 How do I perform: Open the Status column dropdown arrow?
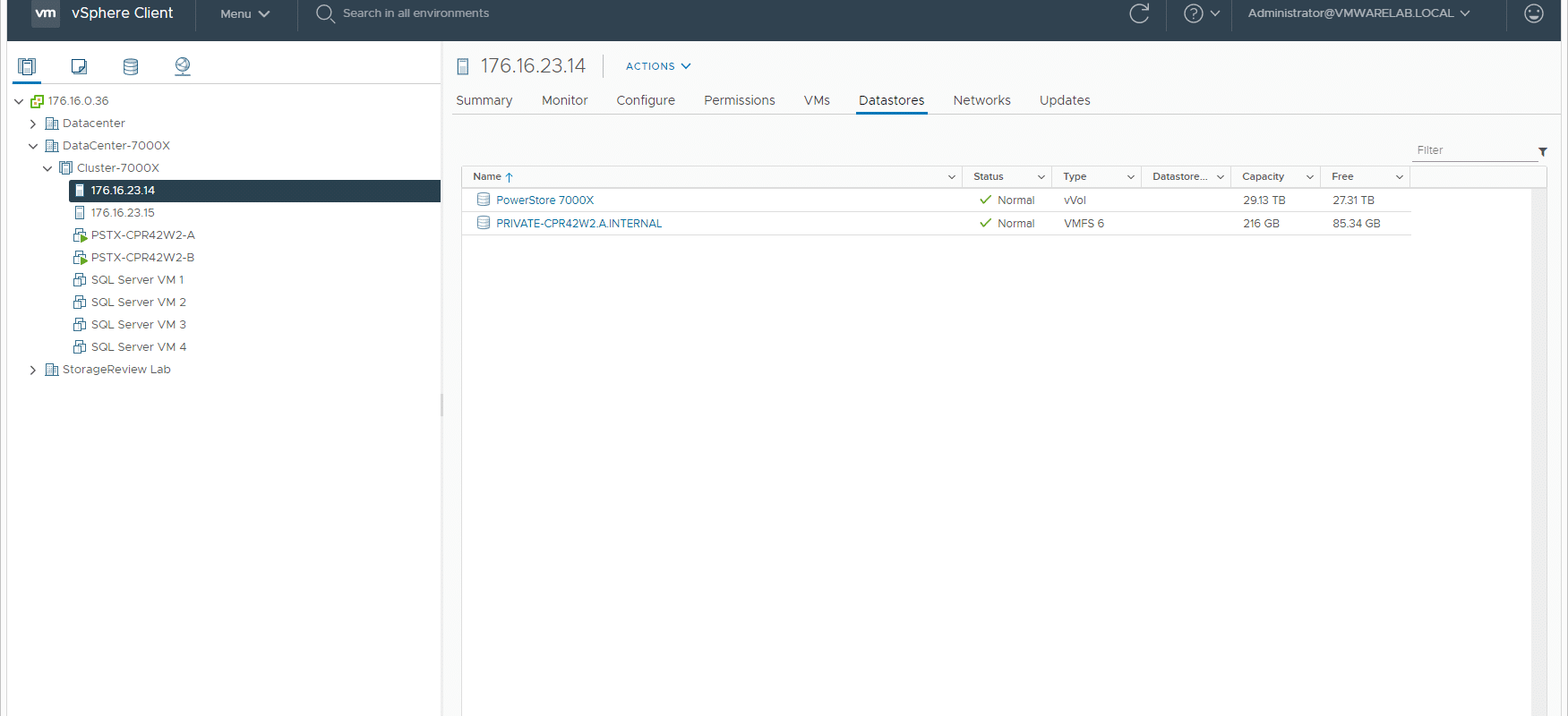point(1041,177)
